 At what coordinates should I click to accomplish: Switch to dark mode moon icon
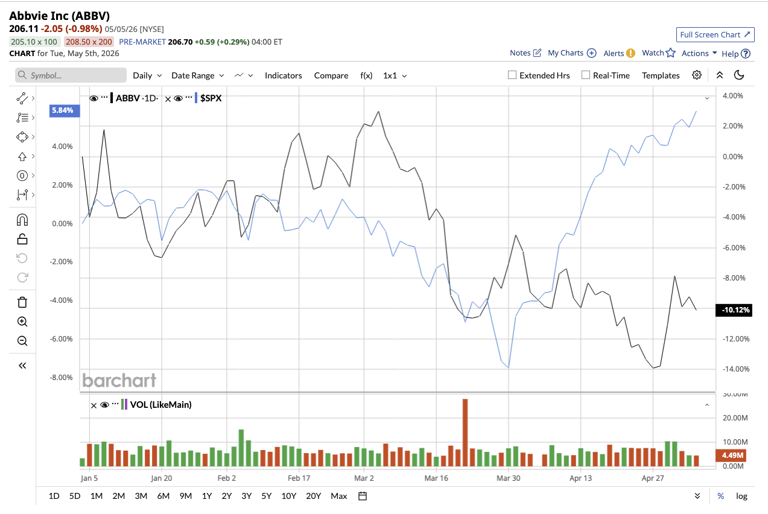click(739, 75)
